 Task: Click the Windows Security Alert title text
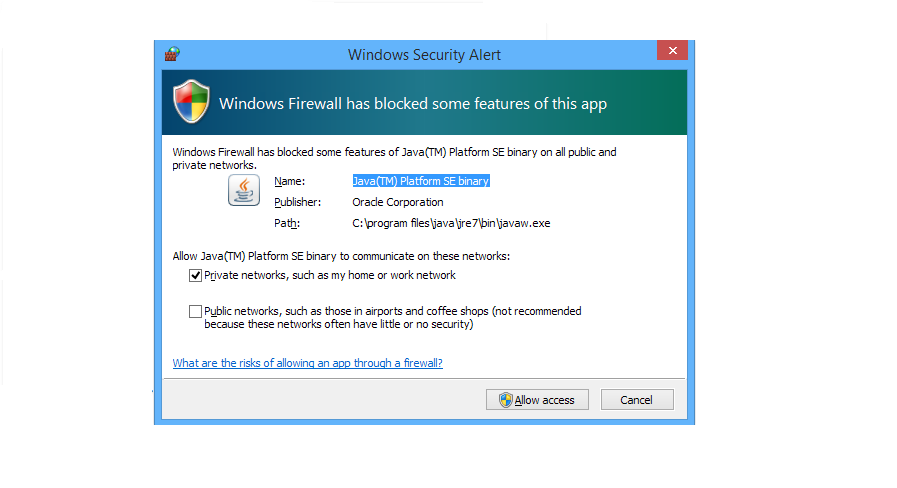tap(424, 55)
